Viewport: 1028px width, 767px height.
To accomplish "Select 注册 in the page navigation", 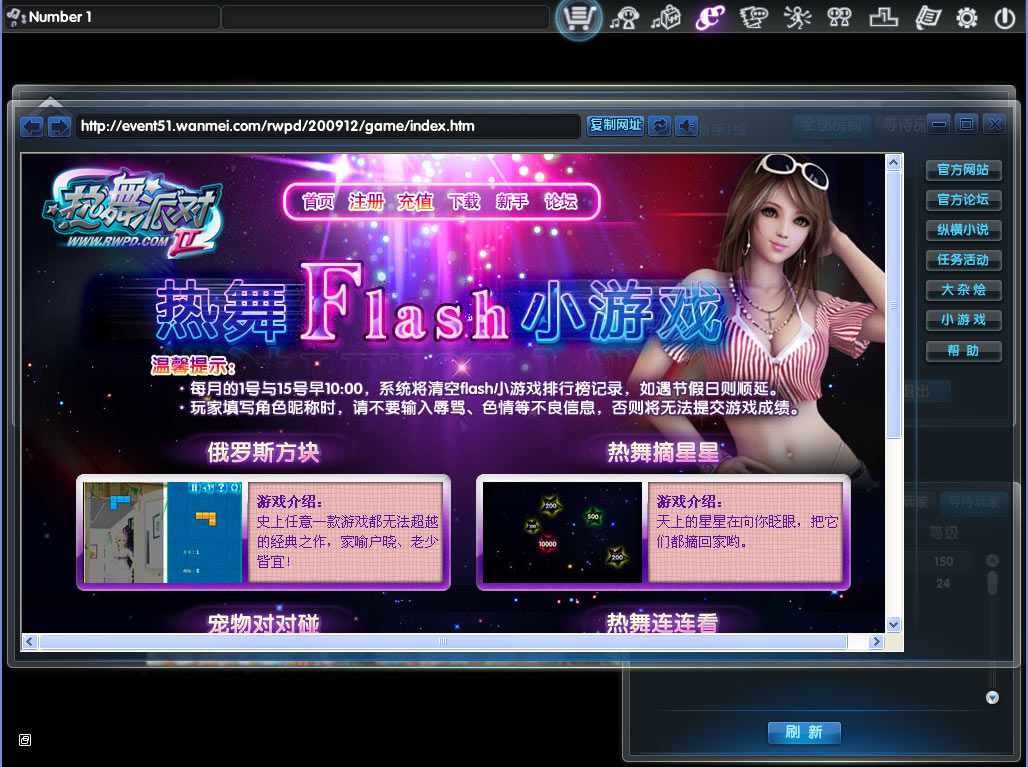I will 366,201.
